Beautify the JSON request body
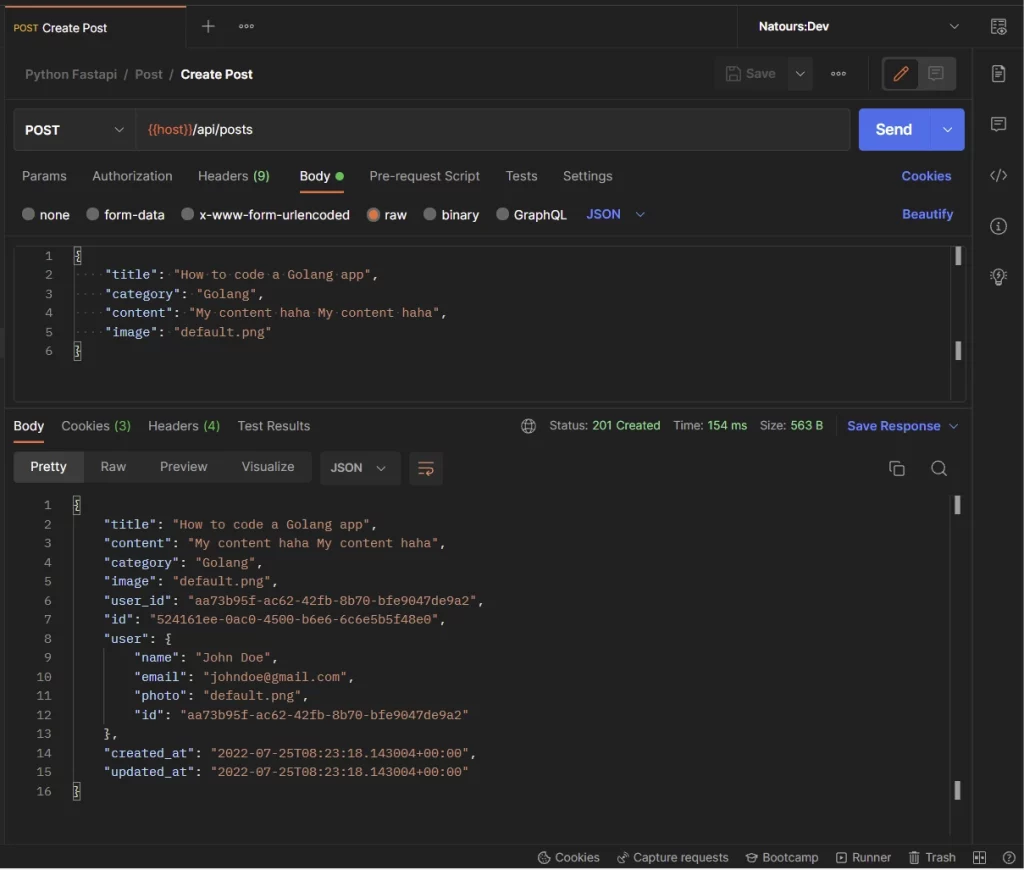This screenshot has width=1024, height=870. (927, 214)
